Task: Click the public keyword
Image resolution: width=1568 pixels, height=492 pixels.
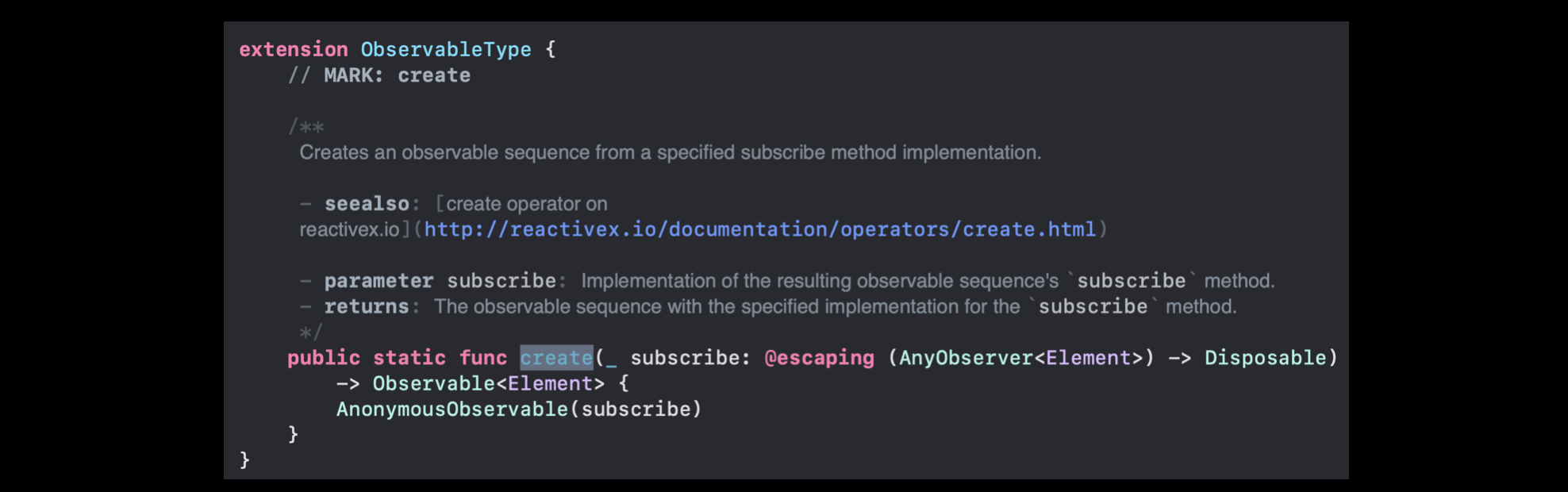Action: 324,358
